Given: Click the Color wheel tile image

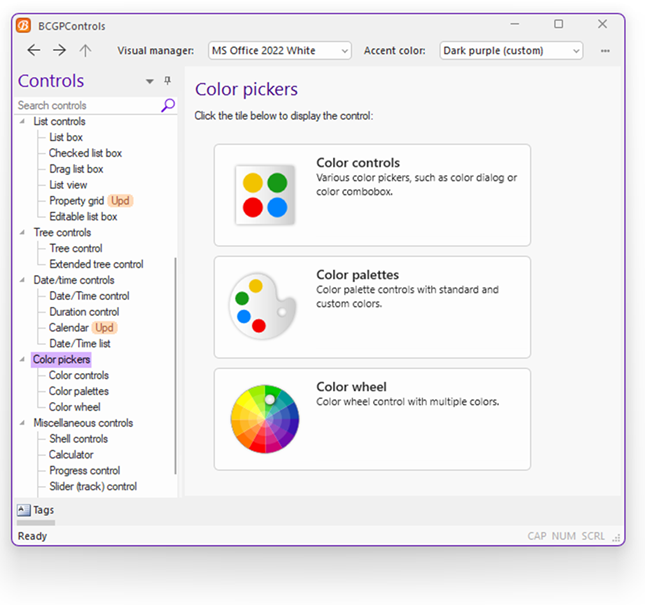Looking at the screenshot, I should pos(264,418).
